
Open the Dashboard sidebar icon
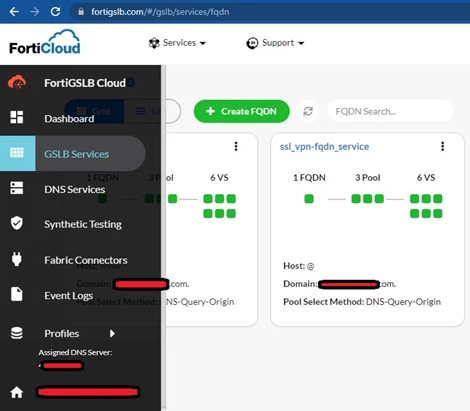(x=17, y=117)
